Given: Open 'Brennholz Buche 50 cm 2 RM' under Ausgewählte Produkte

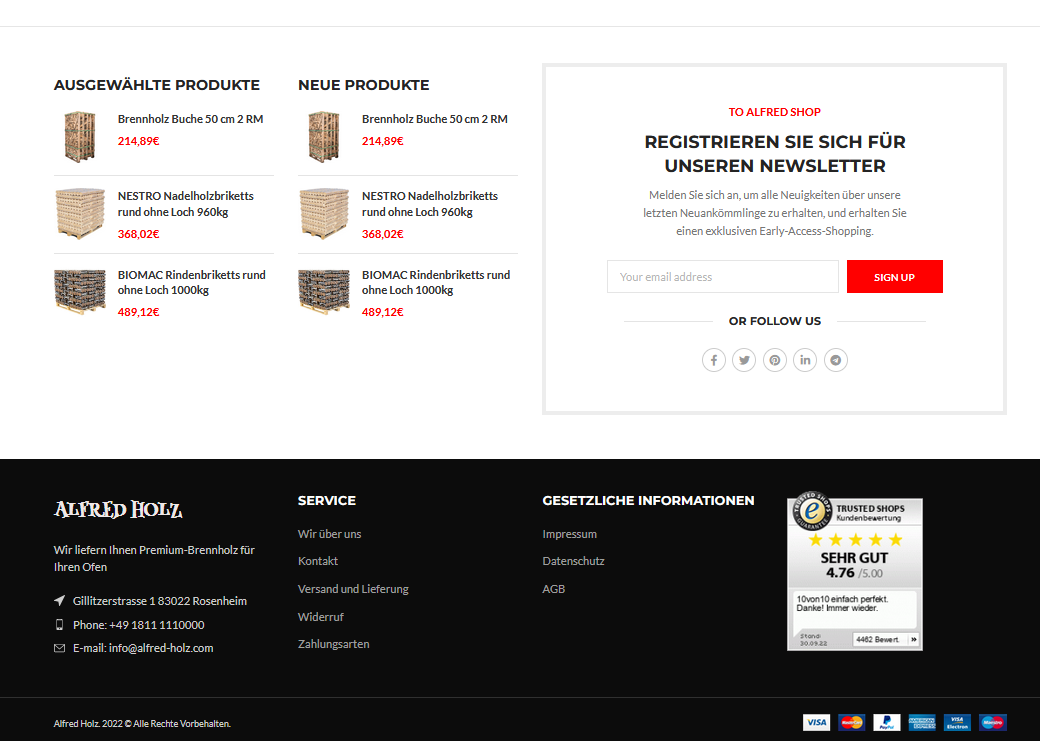Looking at the screenshot, I should tap(190, 119).
